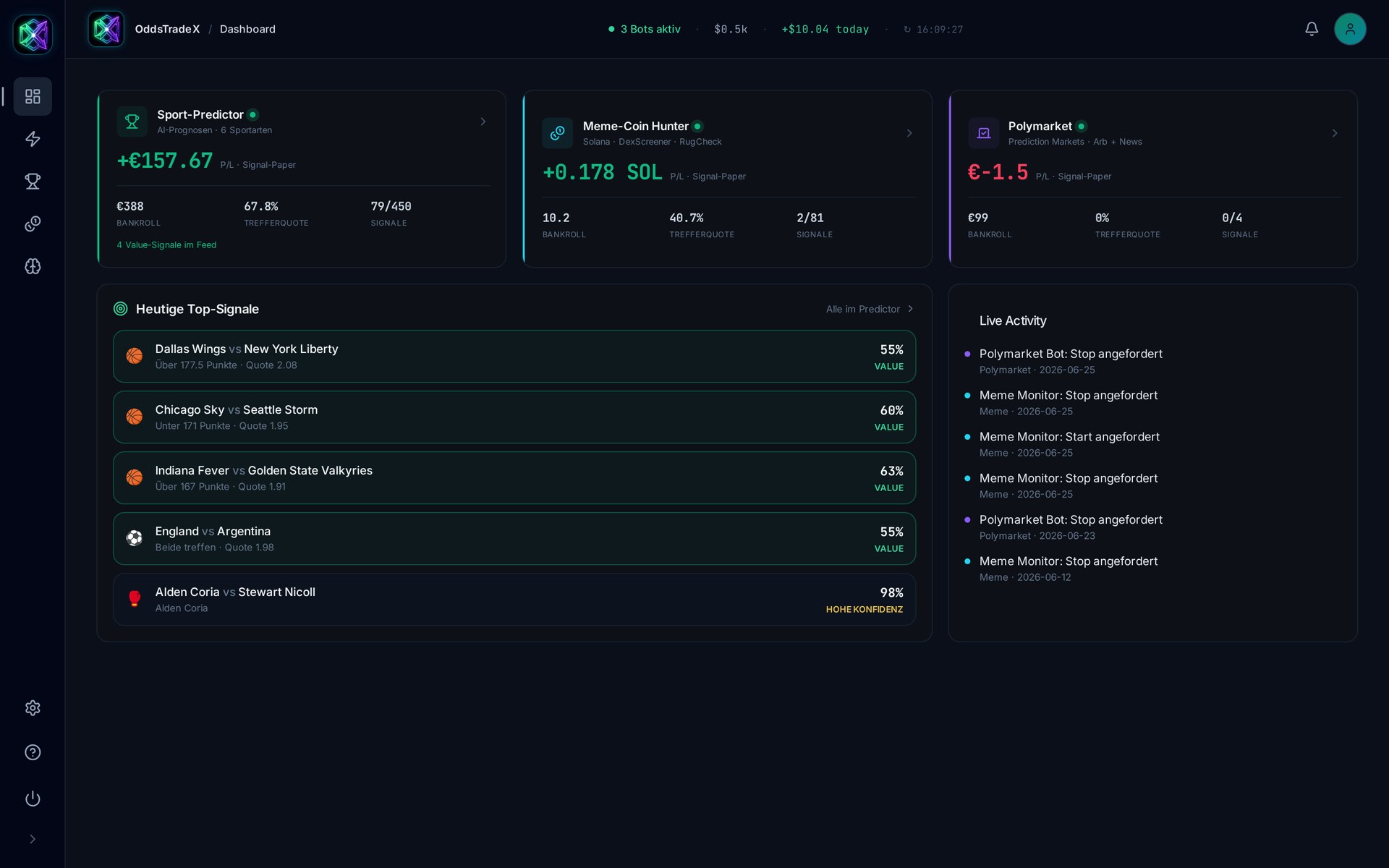Open the England vs Argentina signal
Screen dimensions: 1389x868
[x=514, y=539]
